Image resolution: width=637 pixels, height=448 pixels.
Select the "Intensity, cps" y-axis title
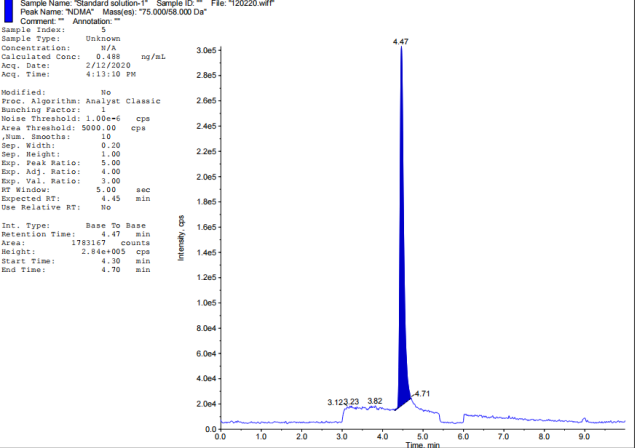click(x=181, y=238)
